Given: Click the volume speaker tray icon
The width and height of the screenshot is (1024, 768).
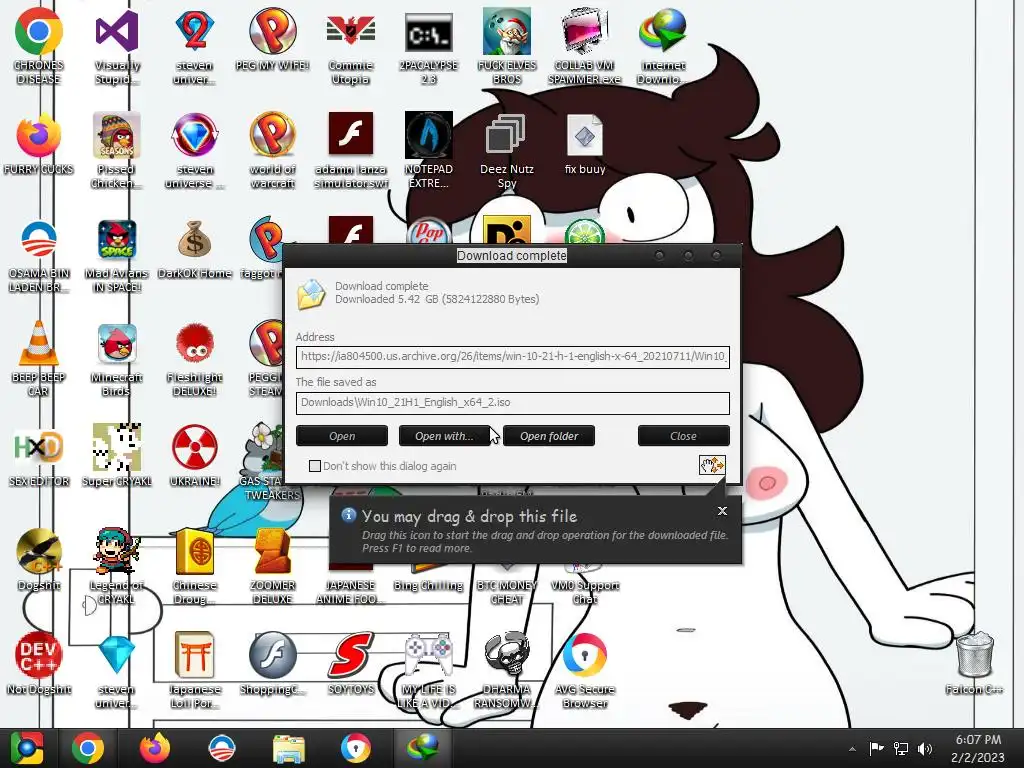Looking at the screenshot, I should tap(925, 749).
